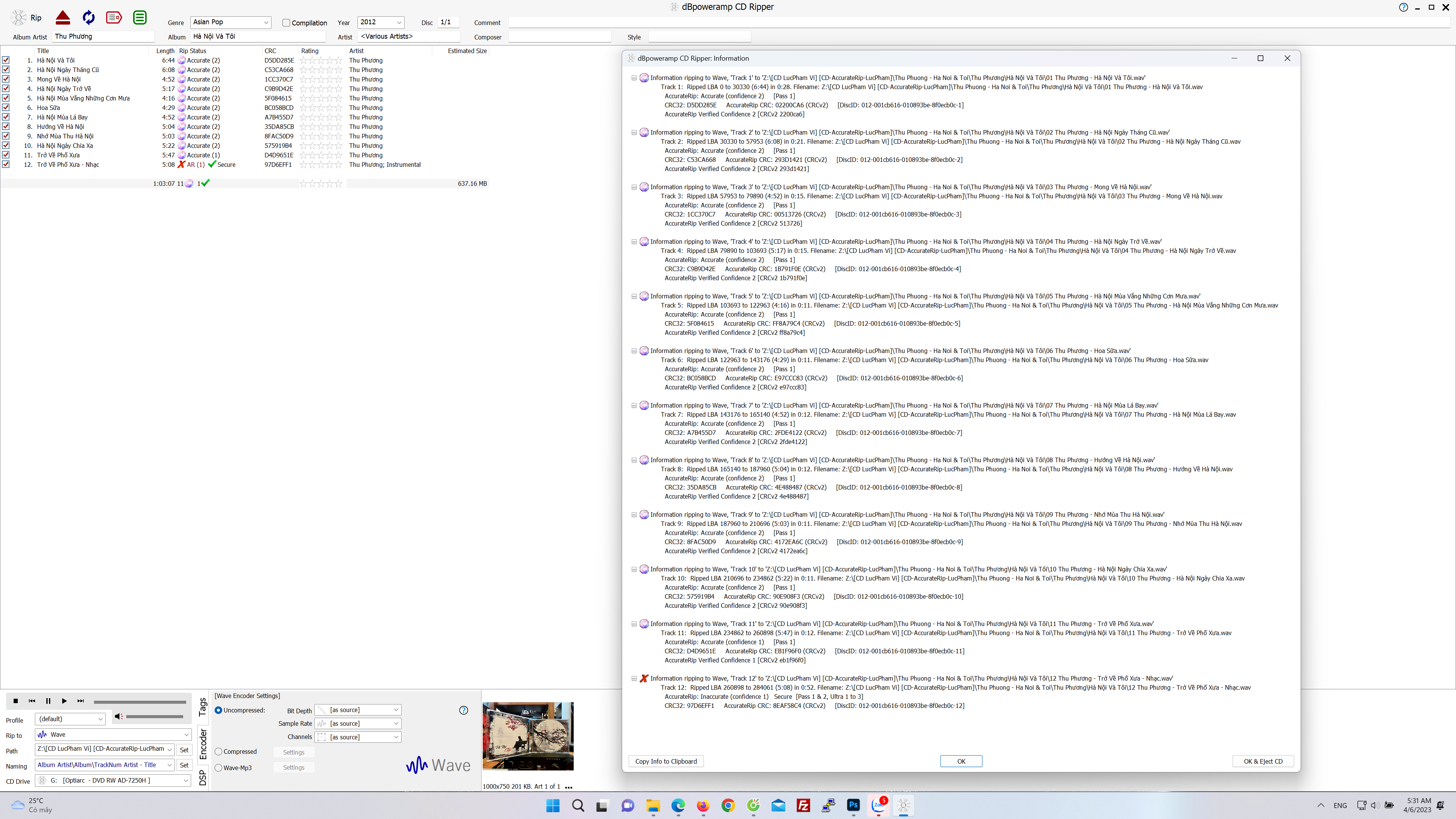Viewport: 1456px width, 819px height.
Task: Mute the speaker volume icon
Action: [x=118, y=716]
